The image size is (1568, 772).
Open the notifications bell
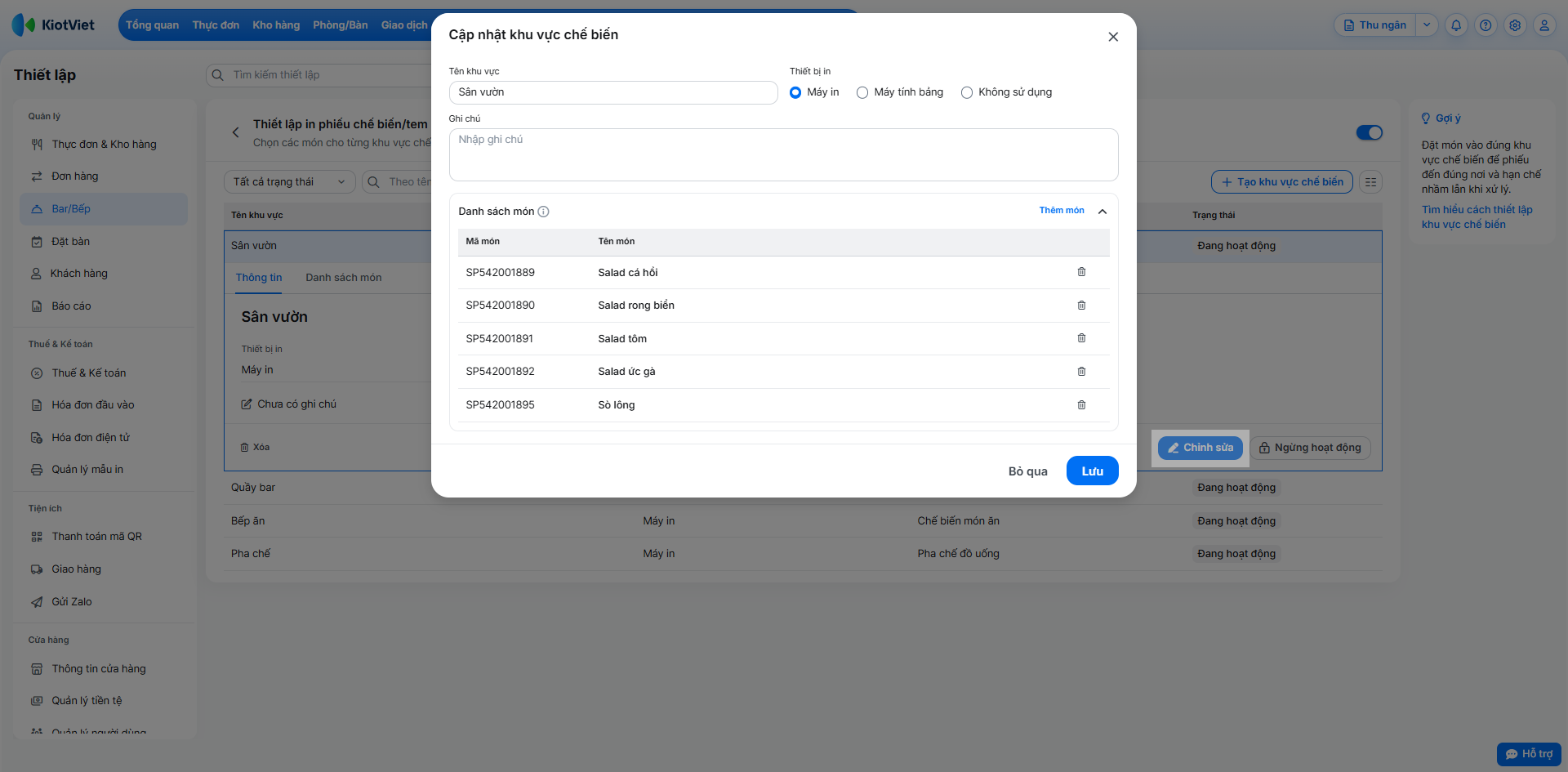click(x=1456, y=25)
